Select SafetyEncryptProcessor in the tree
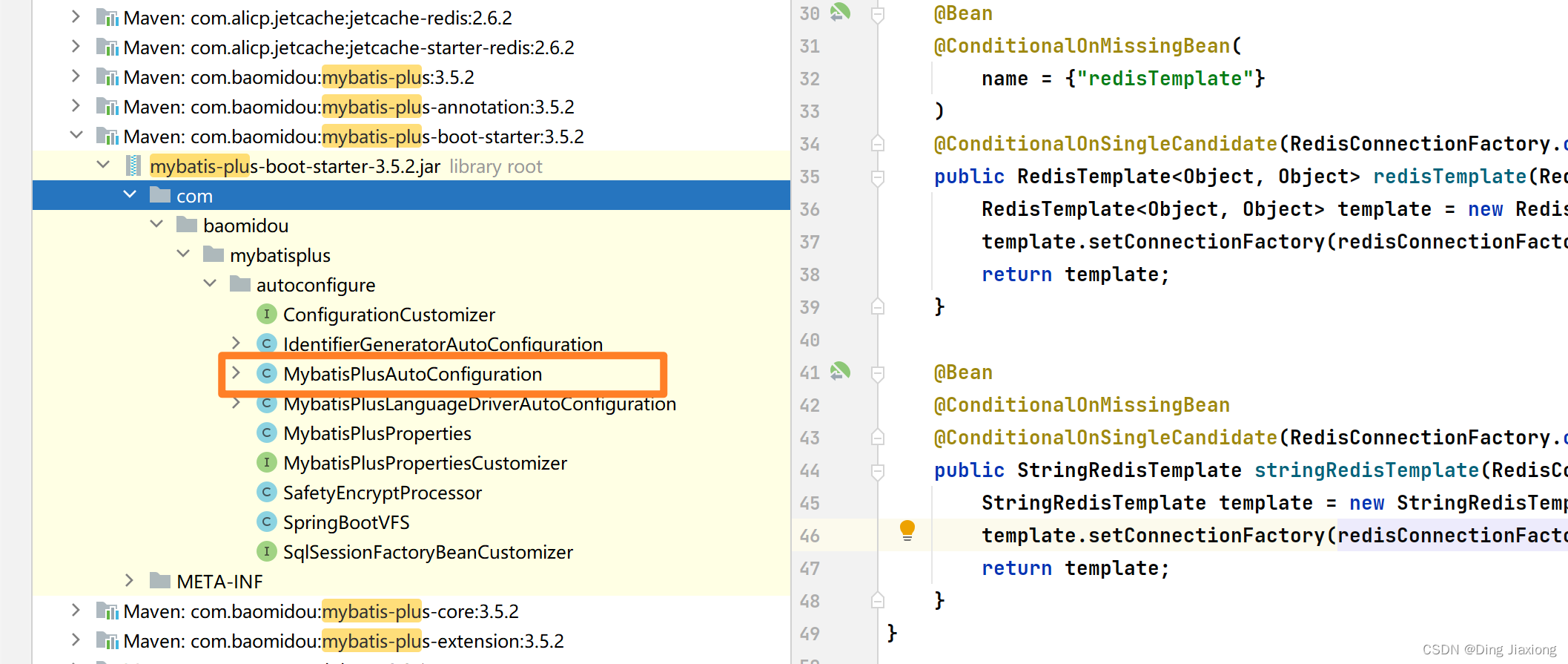Screen dimensions: 1568x664 pyautogui.click(x=382, y=493)
